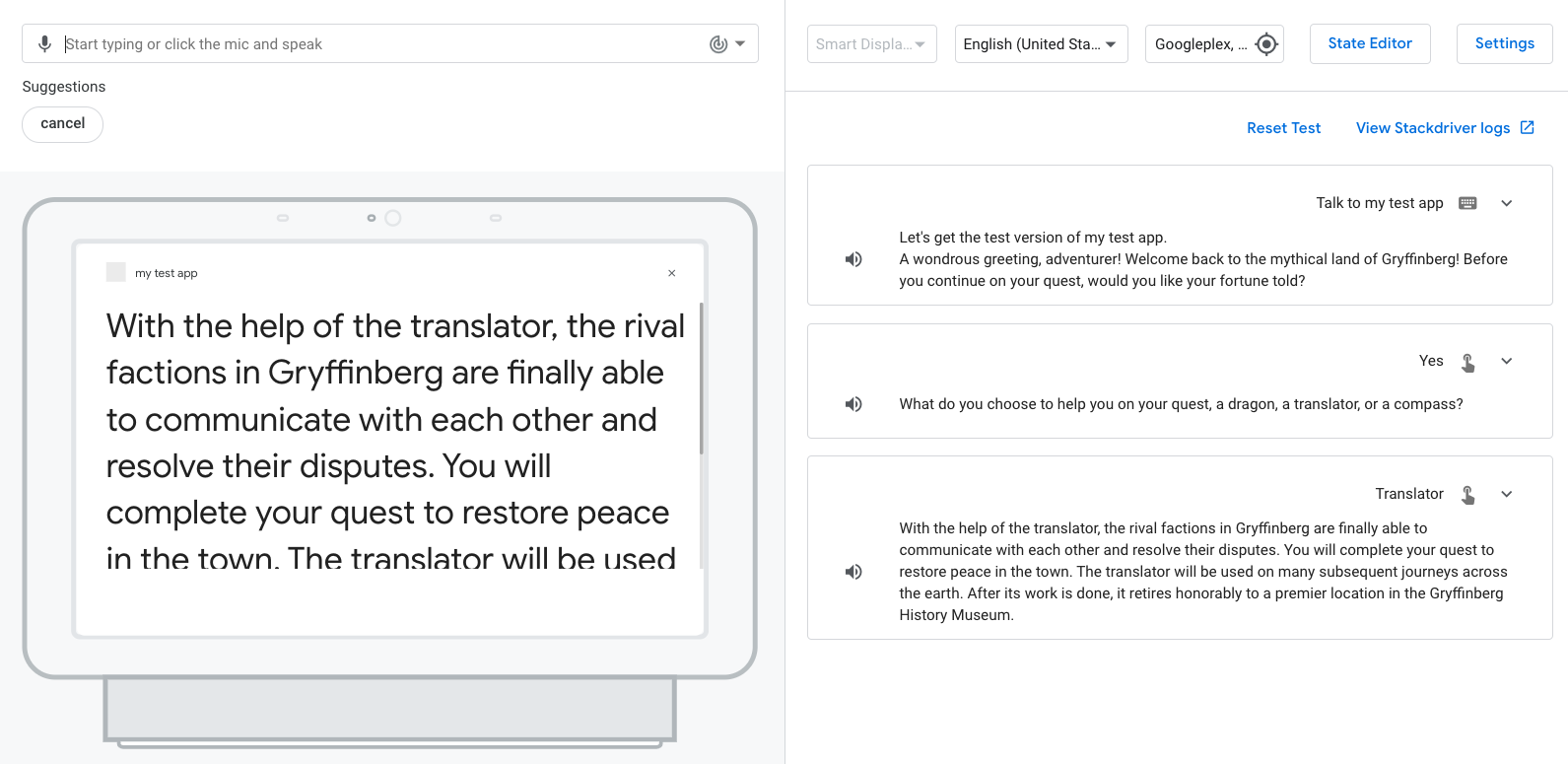The image size is (1568, 764).
Task: Play audio for the first welcome response
Action: [853, 259]
